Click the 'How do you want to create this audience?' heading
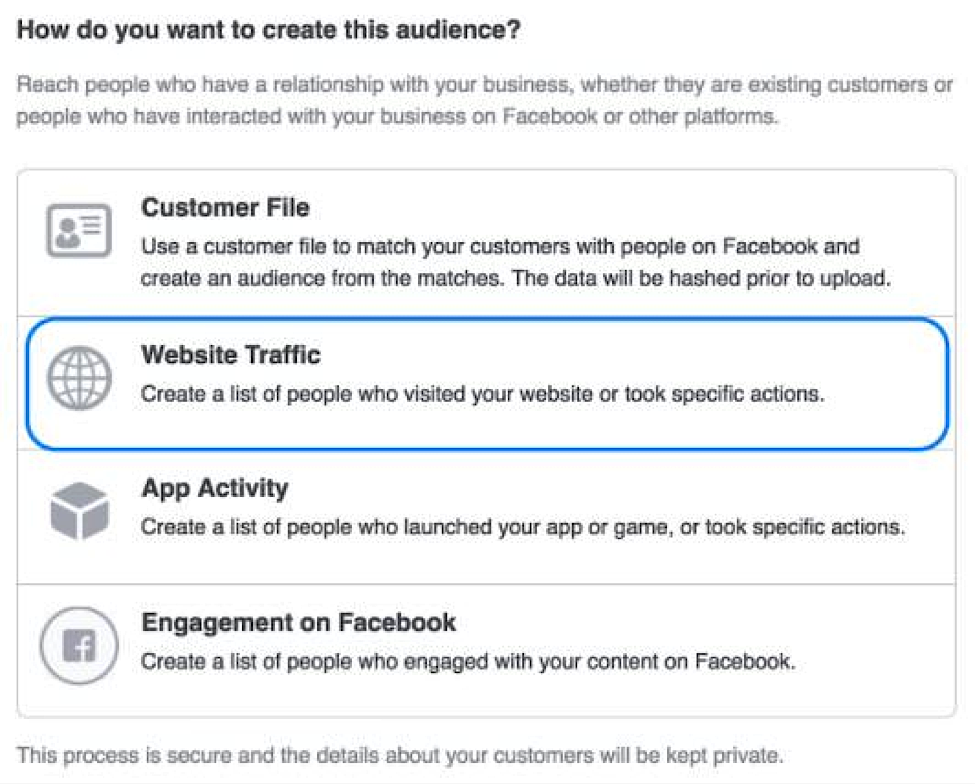Viewport: 975px width, 784px height. pos(269,30)
